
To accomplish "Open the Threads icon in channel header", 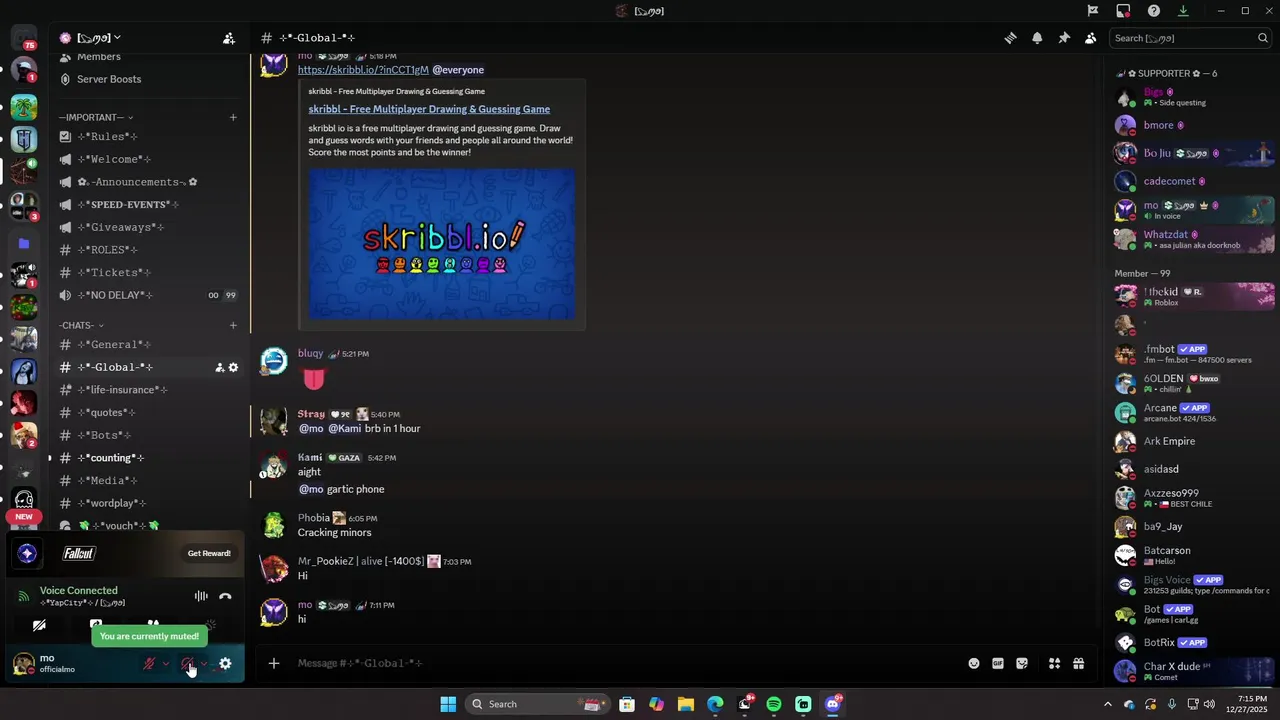I will click(x=1010, y=38).
